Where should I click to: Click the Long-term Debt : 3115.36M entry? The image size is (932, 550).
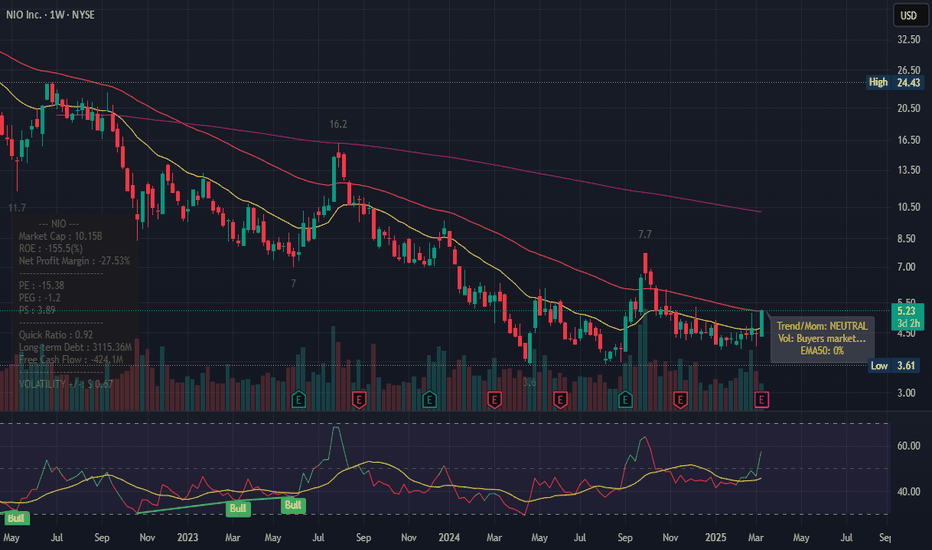point(75,347)
